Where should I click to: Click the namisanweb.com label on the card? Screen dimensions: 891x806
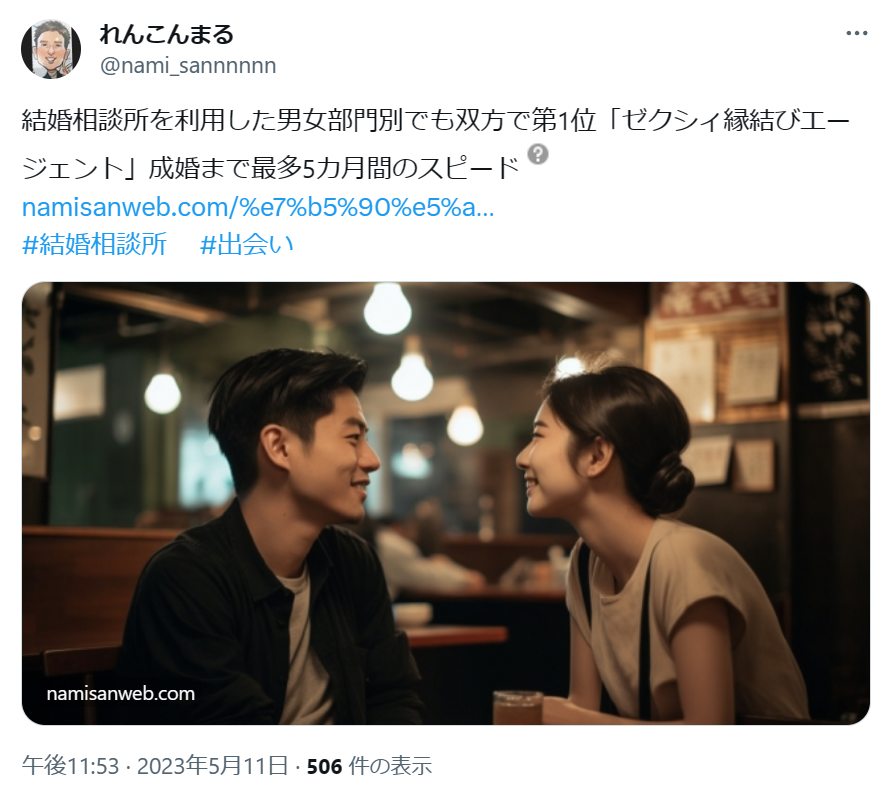coord(120,693)
